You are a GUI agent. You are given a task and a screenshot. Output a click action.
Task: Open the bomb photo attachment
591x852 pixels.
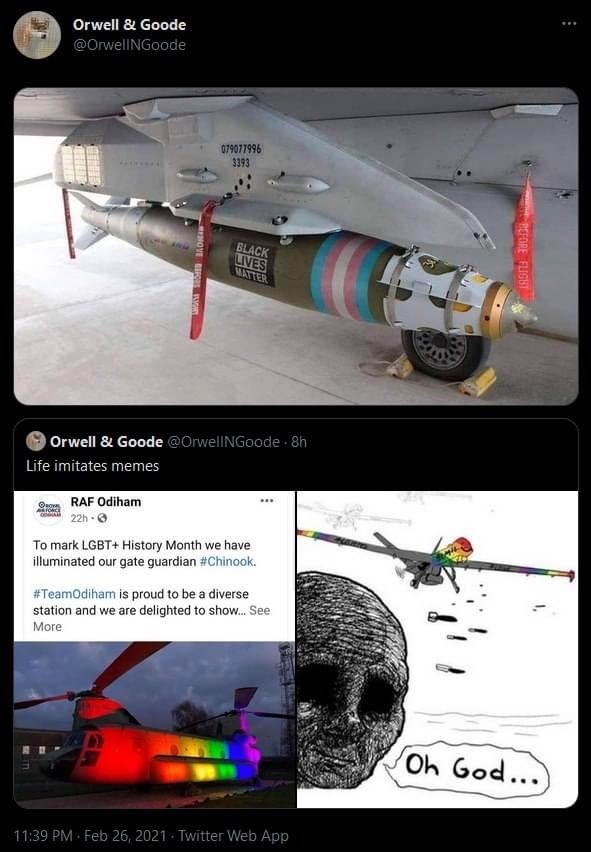296,246
